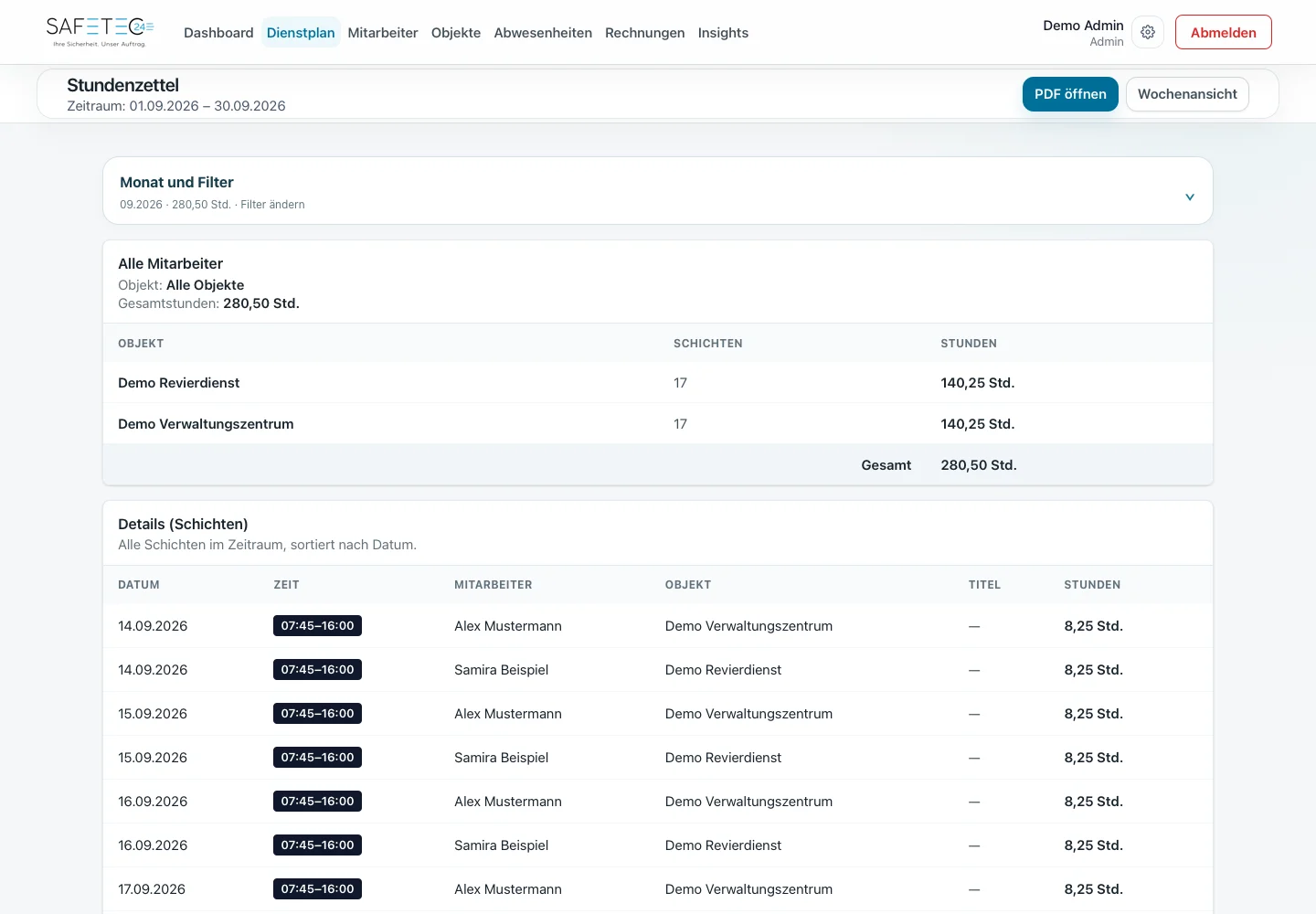
Task: Open Abwesenheiten in the navigation
Action: click(x=543, y=33)
